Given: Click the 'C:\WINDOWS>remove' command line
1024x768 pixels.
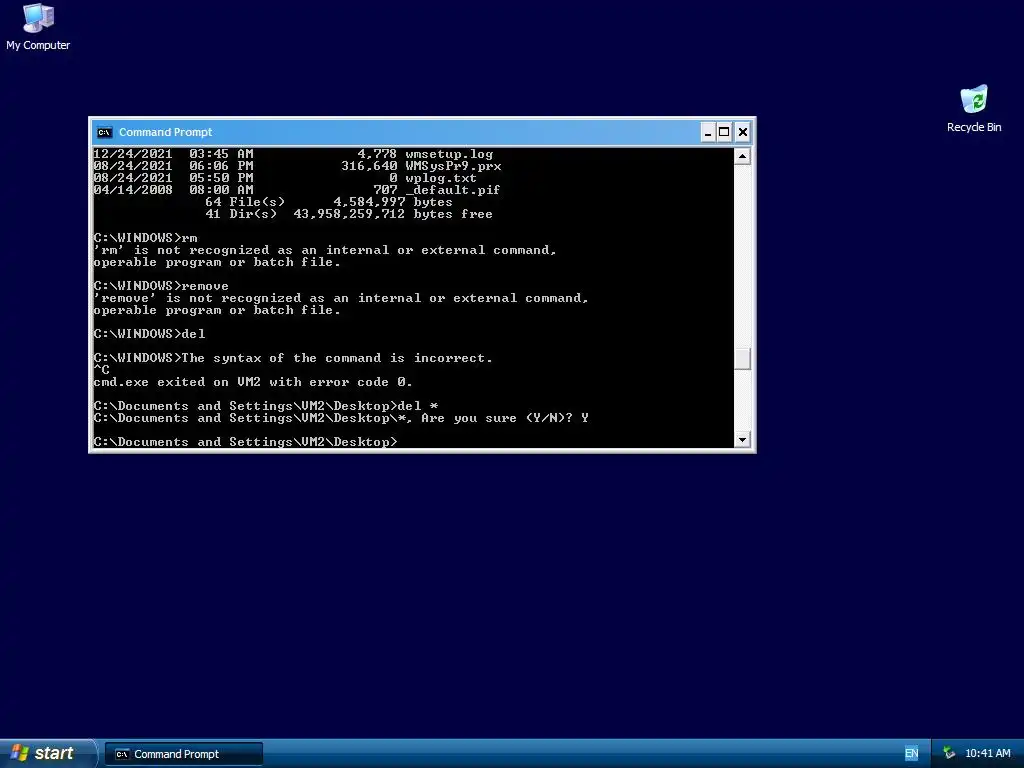Looking at the screenshot, I should click(161, 286).
